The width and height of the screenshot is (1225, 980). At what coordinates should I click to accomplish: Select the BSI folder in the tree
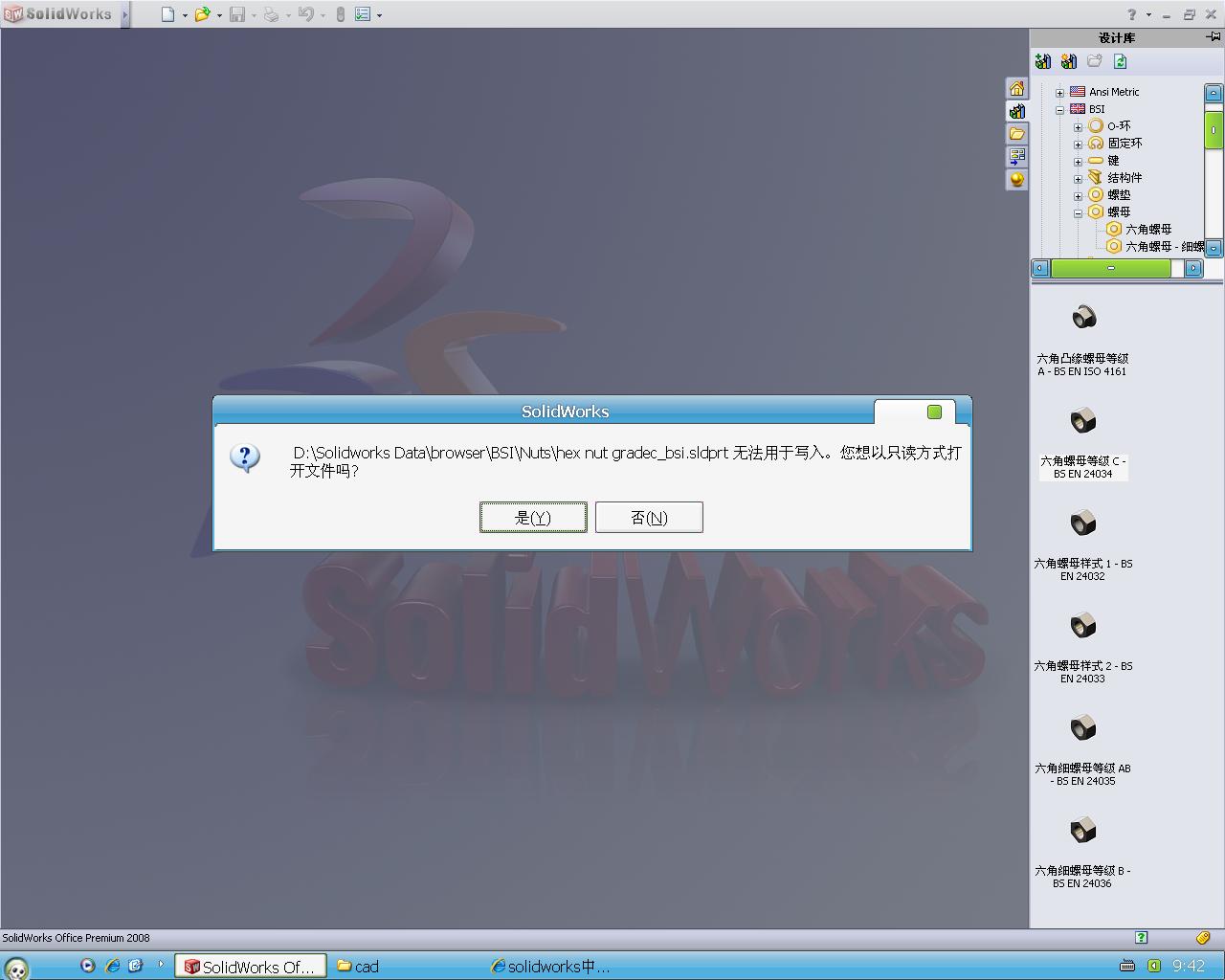(x=1097, y=109)
